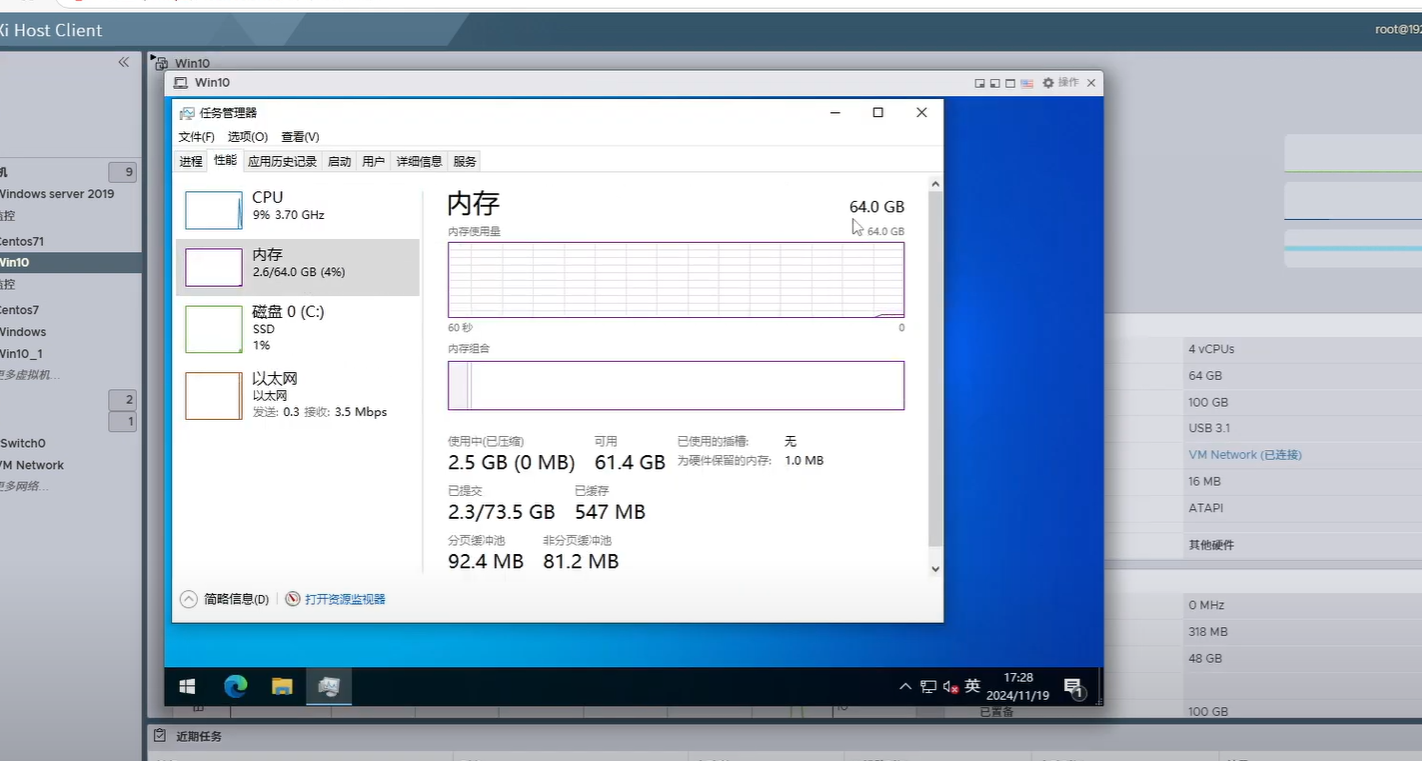Select Centos7 VM in navigator
The width and height of the screenshot is (1422, 761).
(x=20, y=310)
